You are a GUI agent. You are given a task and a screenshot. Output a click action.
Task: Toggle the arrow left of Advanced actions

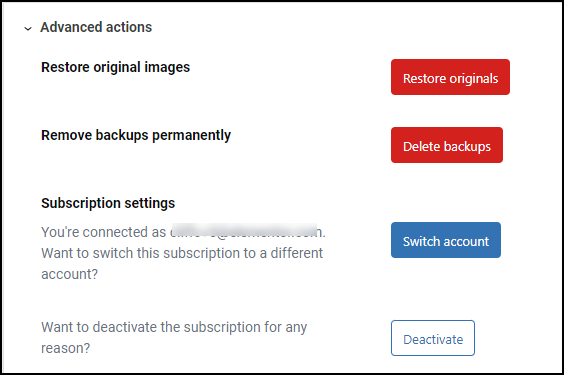point(28,28)
